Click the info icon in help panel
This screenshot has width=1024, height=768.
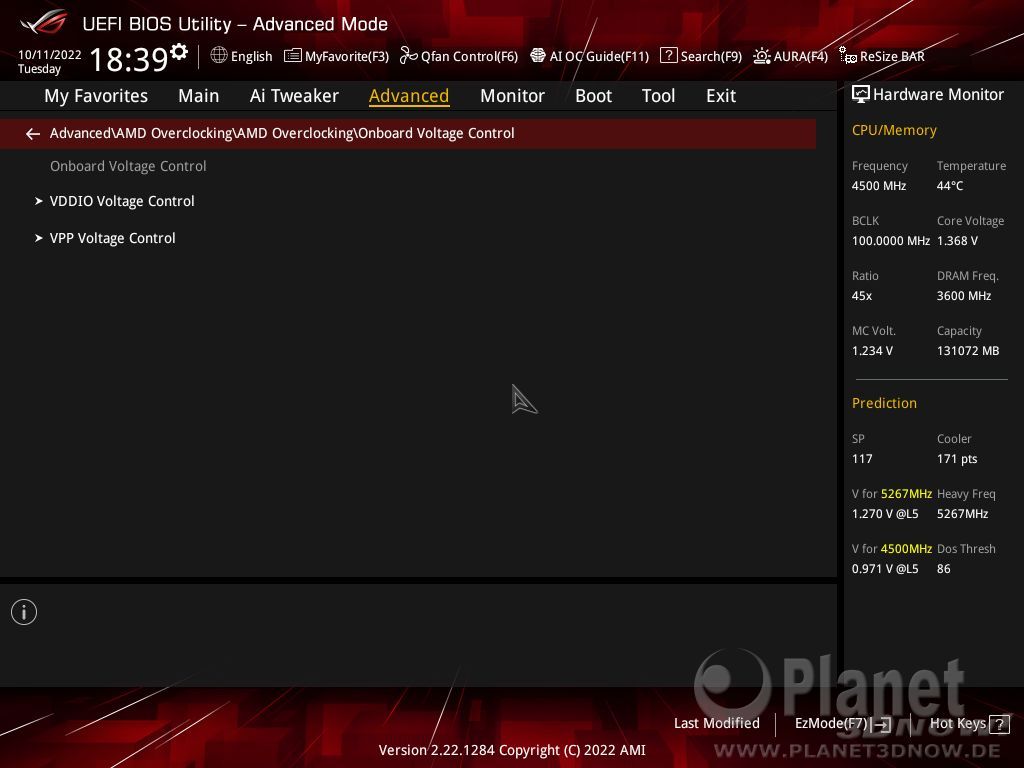click(24, 612)
